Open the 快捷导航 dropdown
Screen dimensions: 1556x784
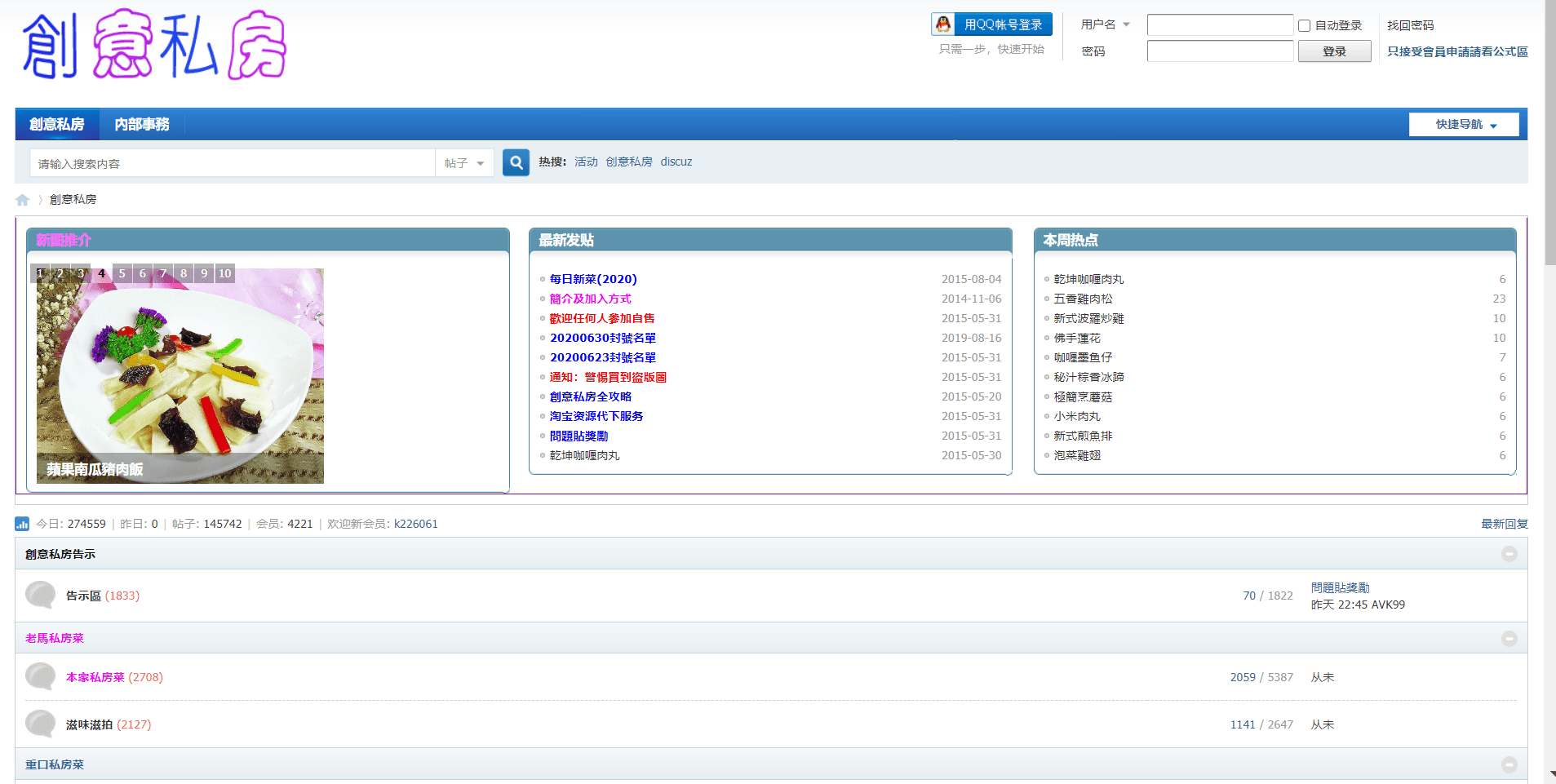pyautogui.click(x=1464, y=124)
